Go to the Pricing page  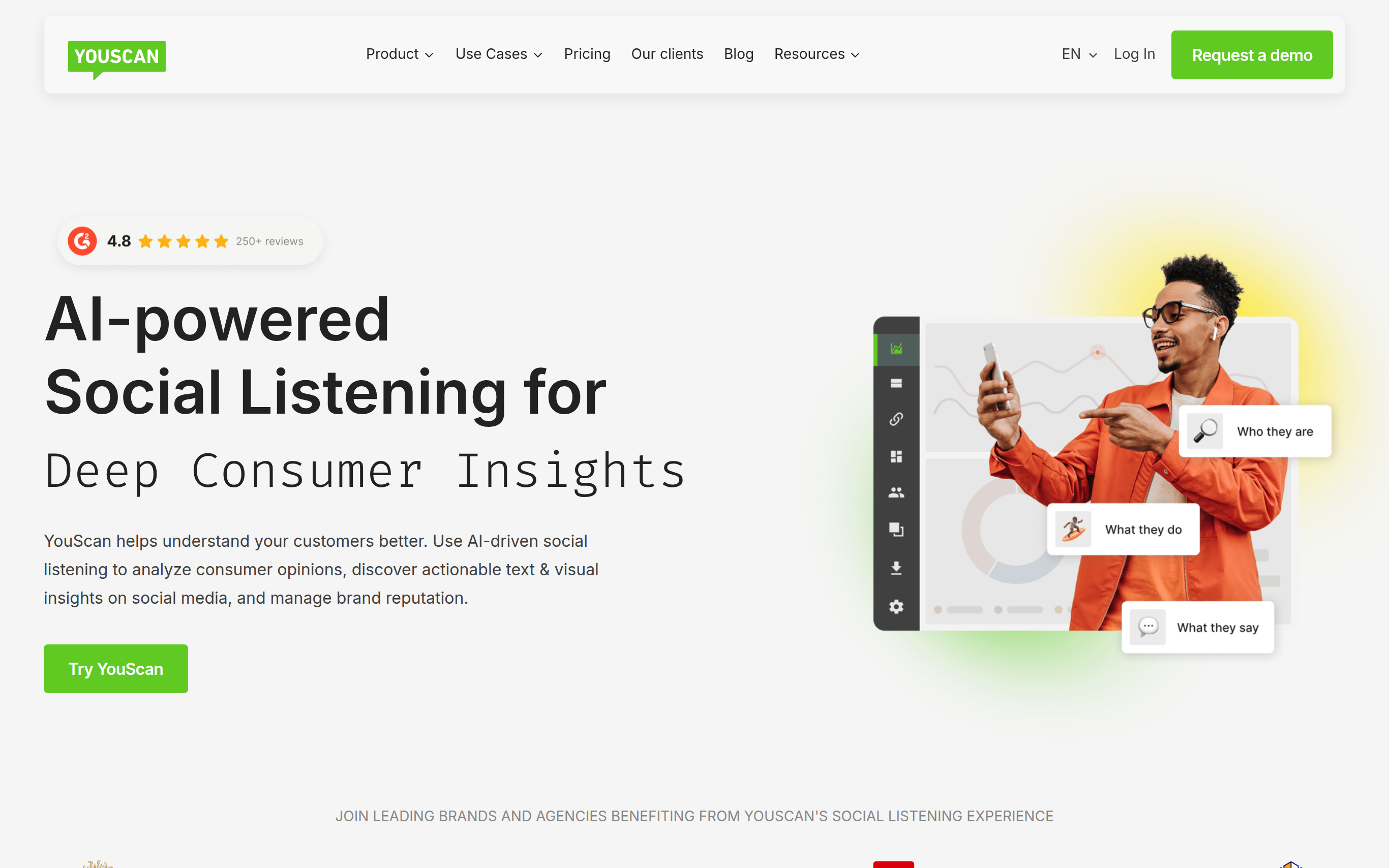tap(587, 54)
